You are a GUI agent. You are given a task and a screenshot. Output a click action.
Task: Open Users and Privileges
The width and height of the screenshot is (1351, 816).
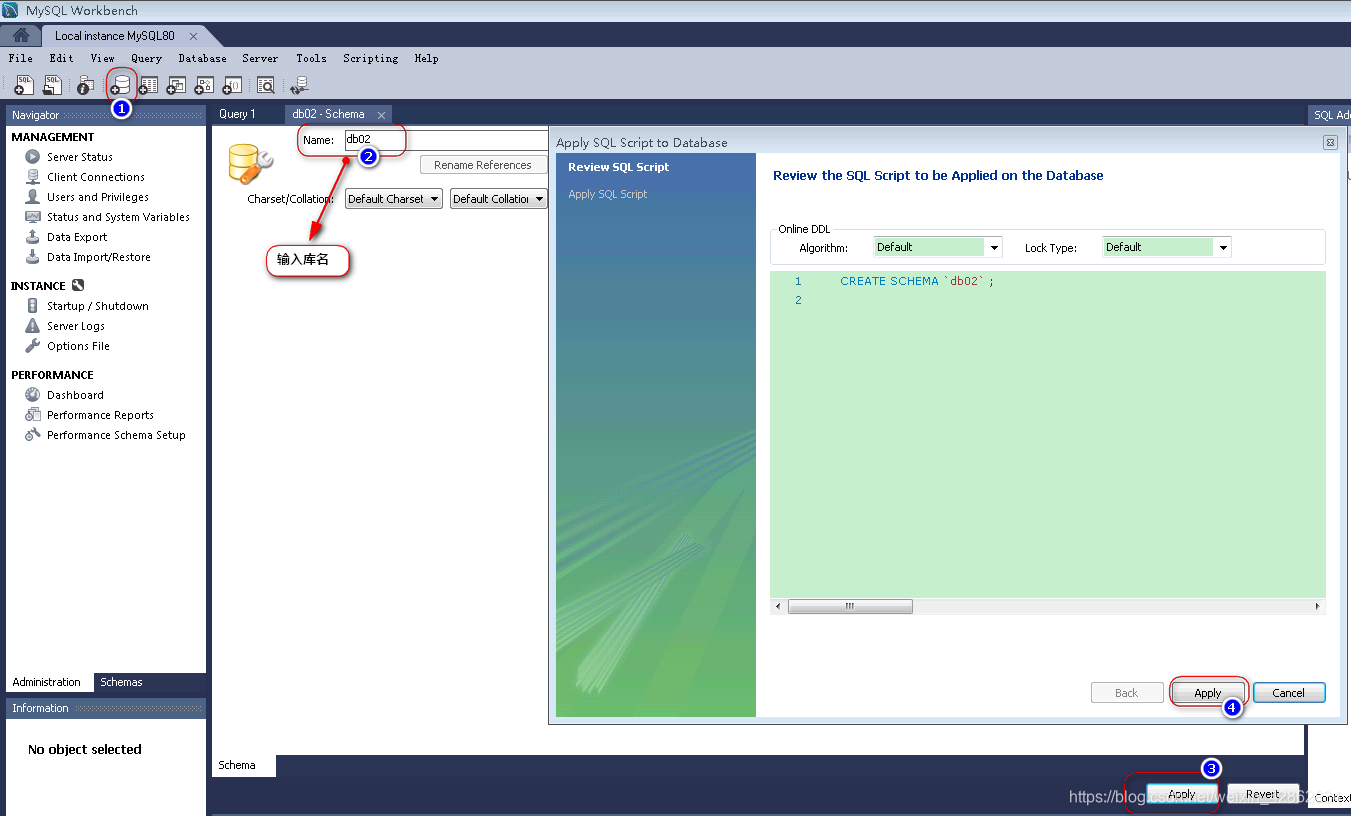click(97, 197)
